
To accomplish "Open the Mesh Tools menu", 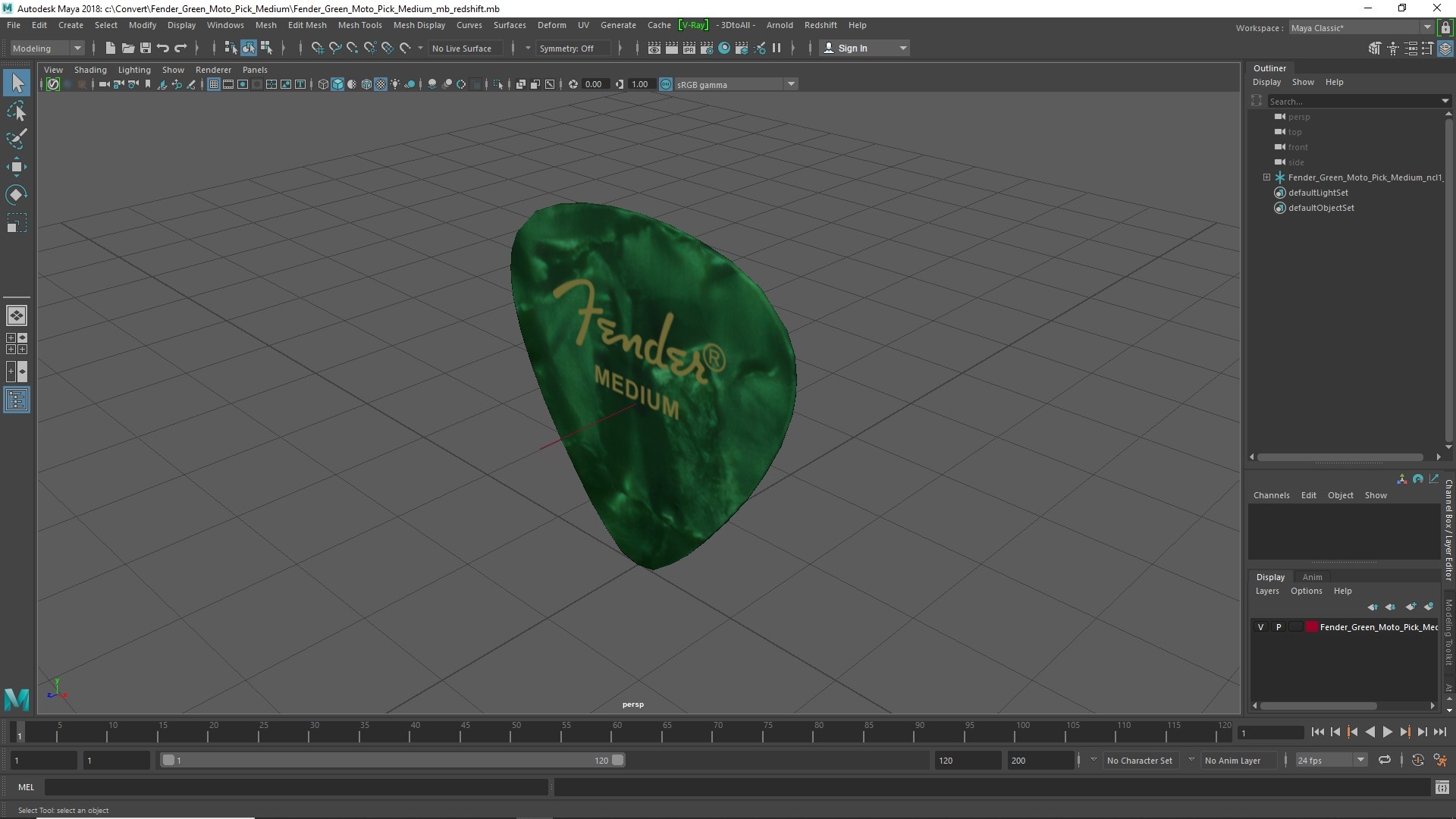I will [359, 25].
